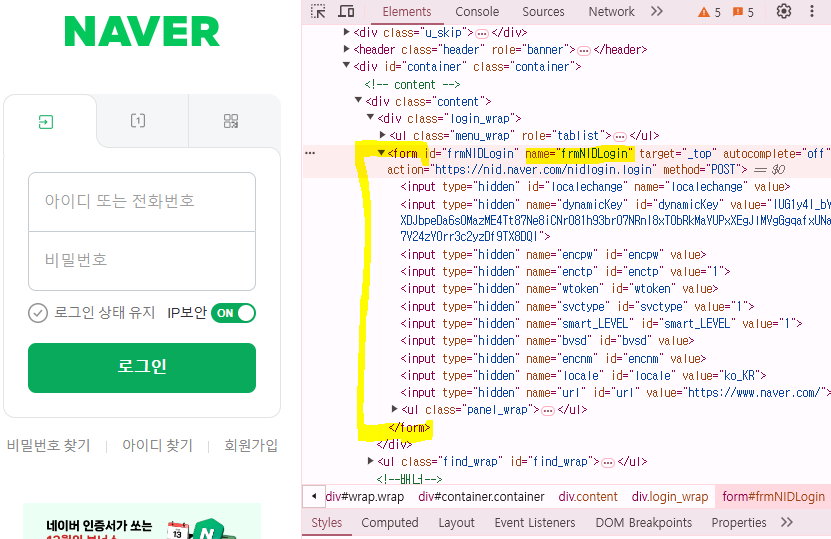Expand ellipsis in panel_wrap ul

(548, 411)
